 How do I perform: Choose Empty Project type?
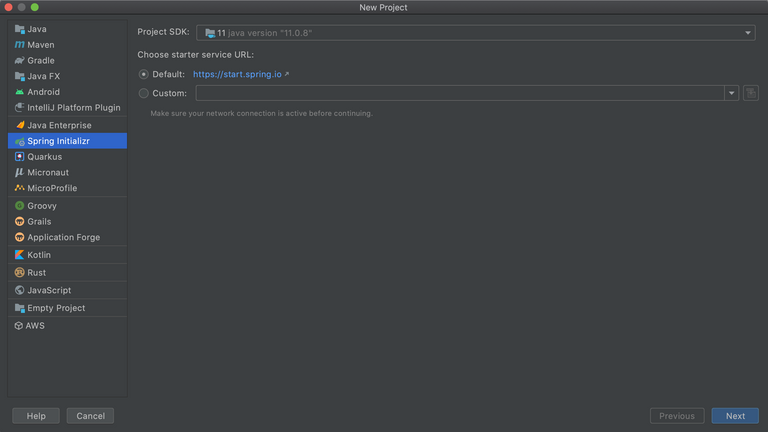coord(68,308)
